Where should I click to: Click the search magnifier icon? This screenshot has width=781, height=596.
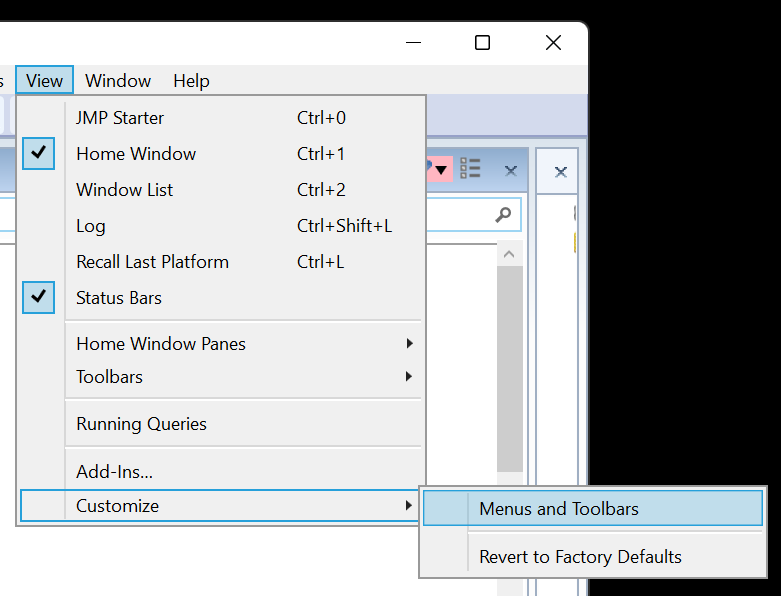click(x=503, y=215)
